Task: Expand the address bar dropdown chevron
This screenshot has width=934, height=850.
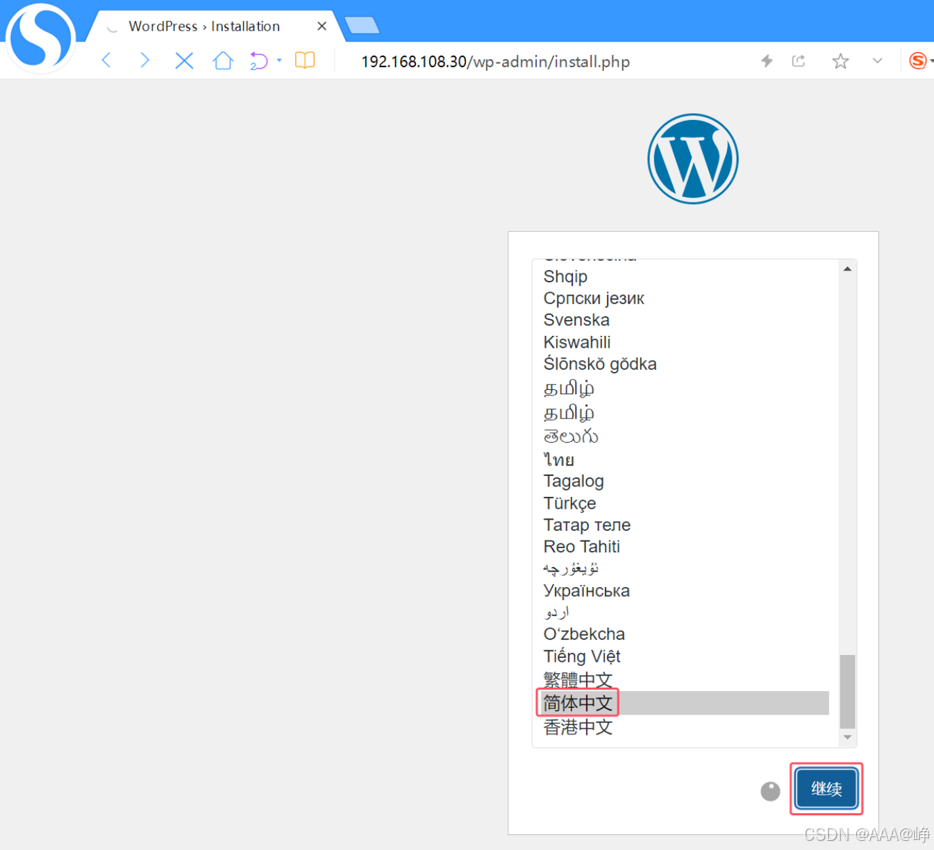Action: click(877, 60)
